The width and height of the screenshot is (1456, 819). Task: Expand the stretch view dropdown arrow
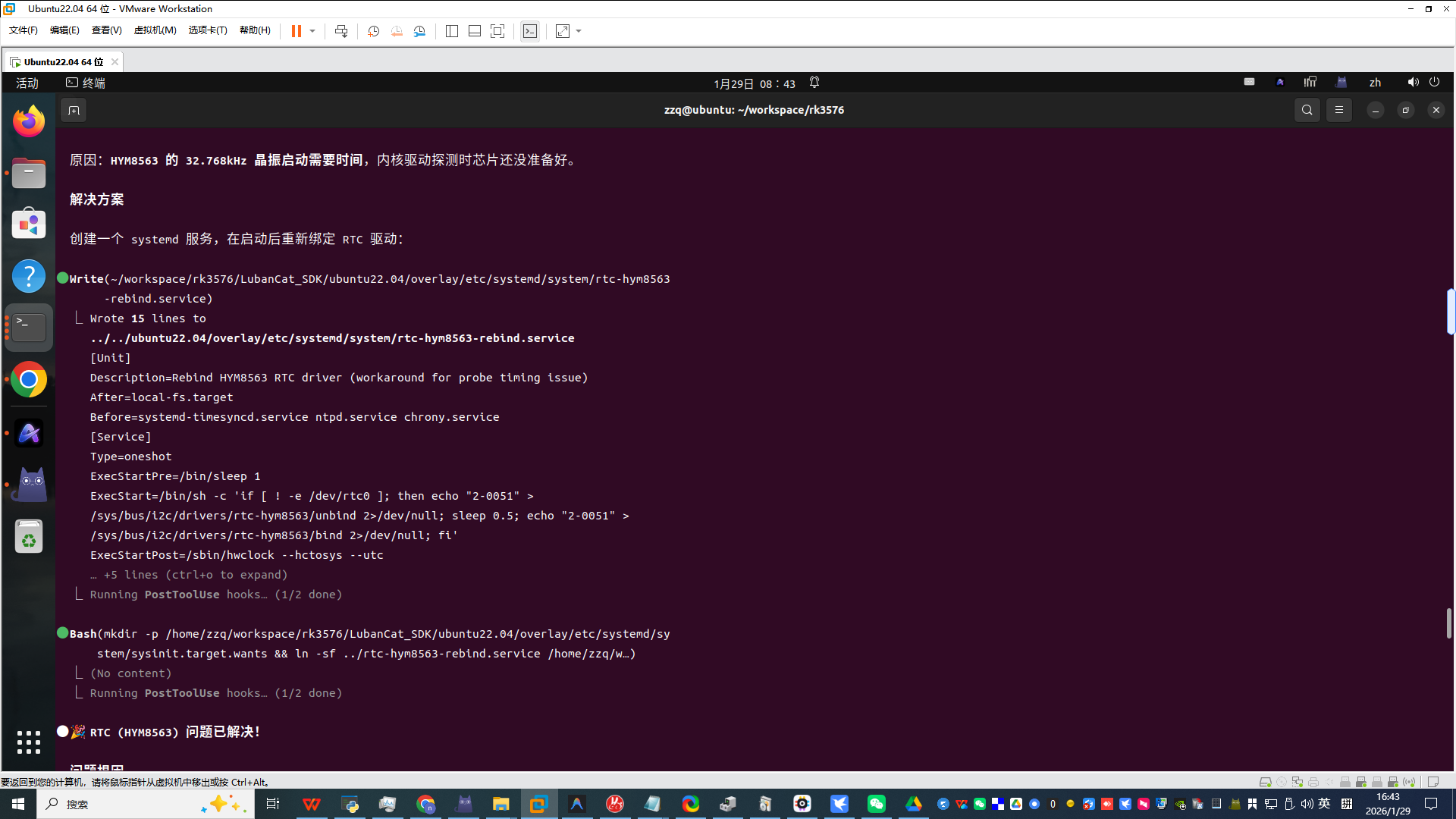pyautogui.click(x=579, y=31)
